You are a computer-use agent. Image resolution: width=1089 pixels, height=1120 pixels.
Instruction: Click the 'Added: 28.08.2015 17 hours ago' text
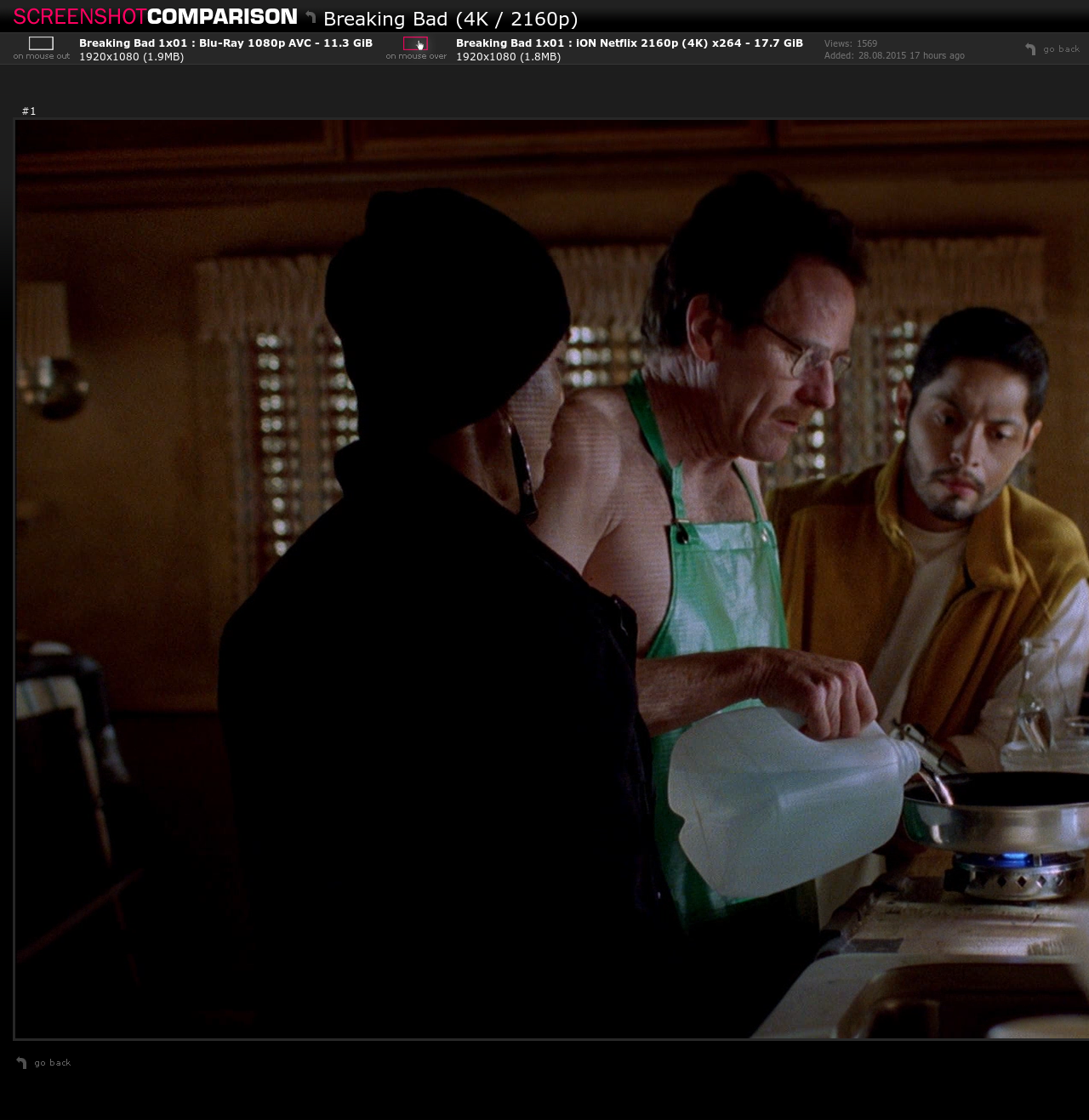[894, 55]
